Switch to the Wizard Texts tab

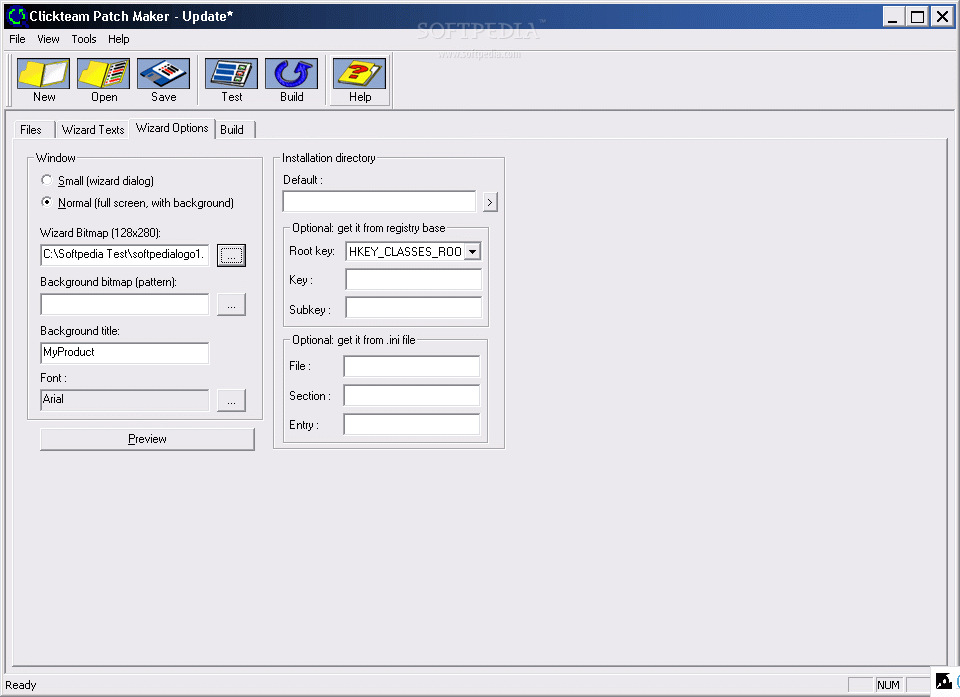click(x=93, y=130)
